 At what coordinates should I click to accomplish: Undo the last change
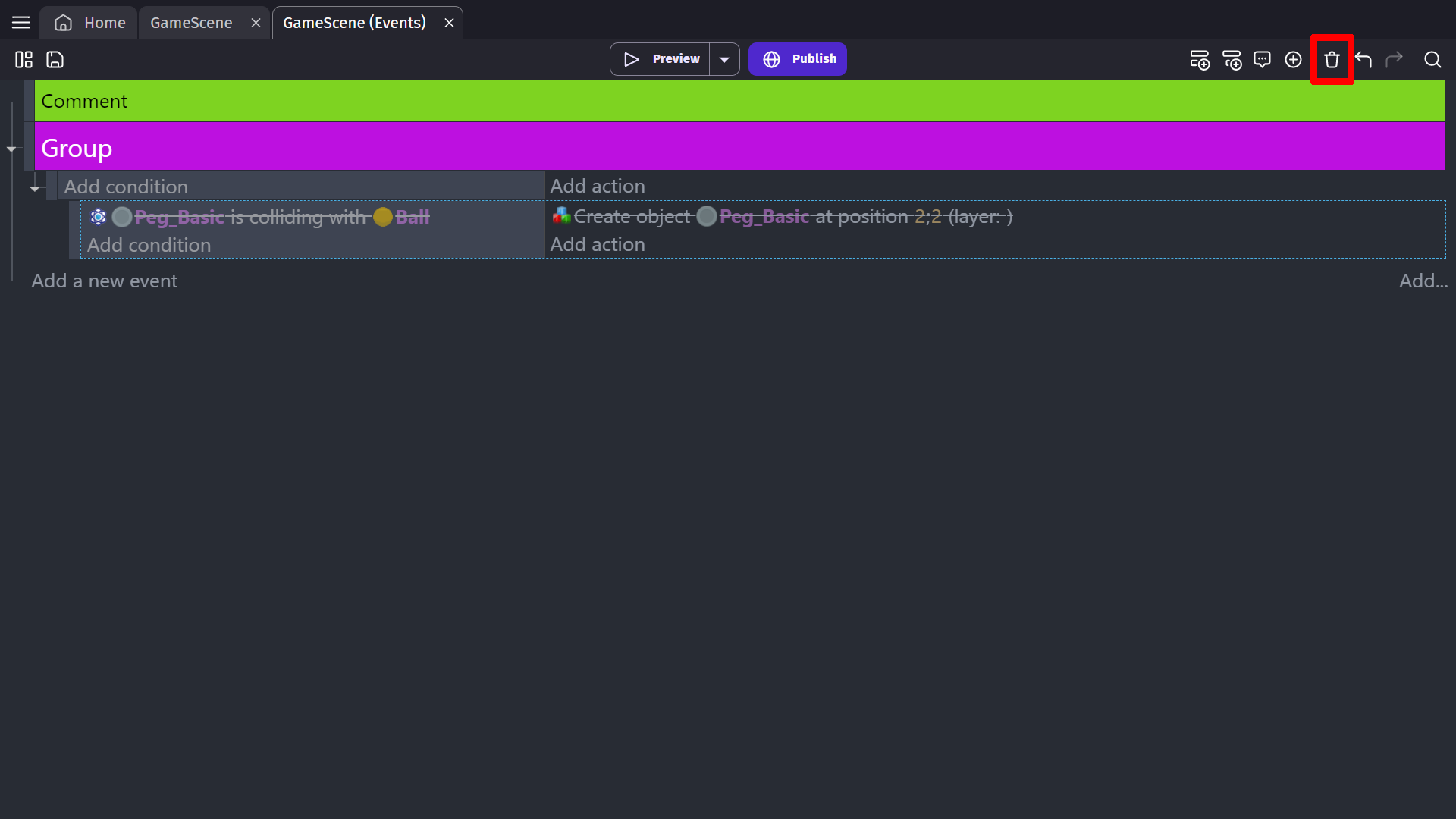(x=1363, y=59)
